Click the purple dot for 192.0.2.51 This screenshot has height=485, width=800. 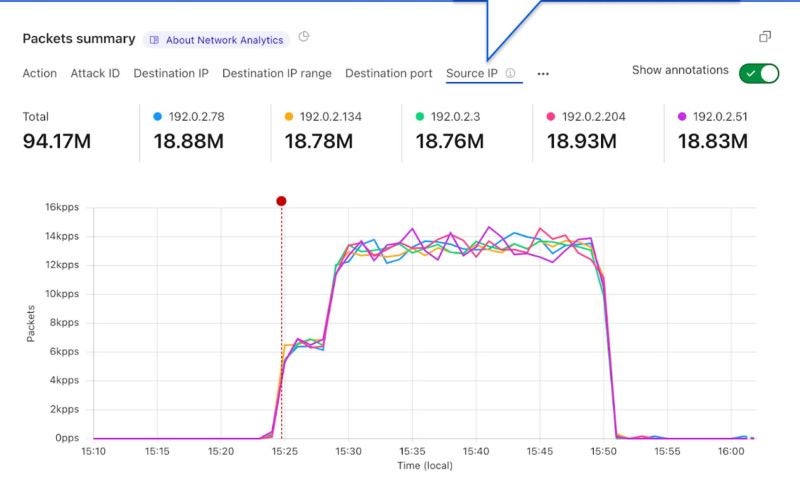[682, 116]
